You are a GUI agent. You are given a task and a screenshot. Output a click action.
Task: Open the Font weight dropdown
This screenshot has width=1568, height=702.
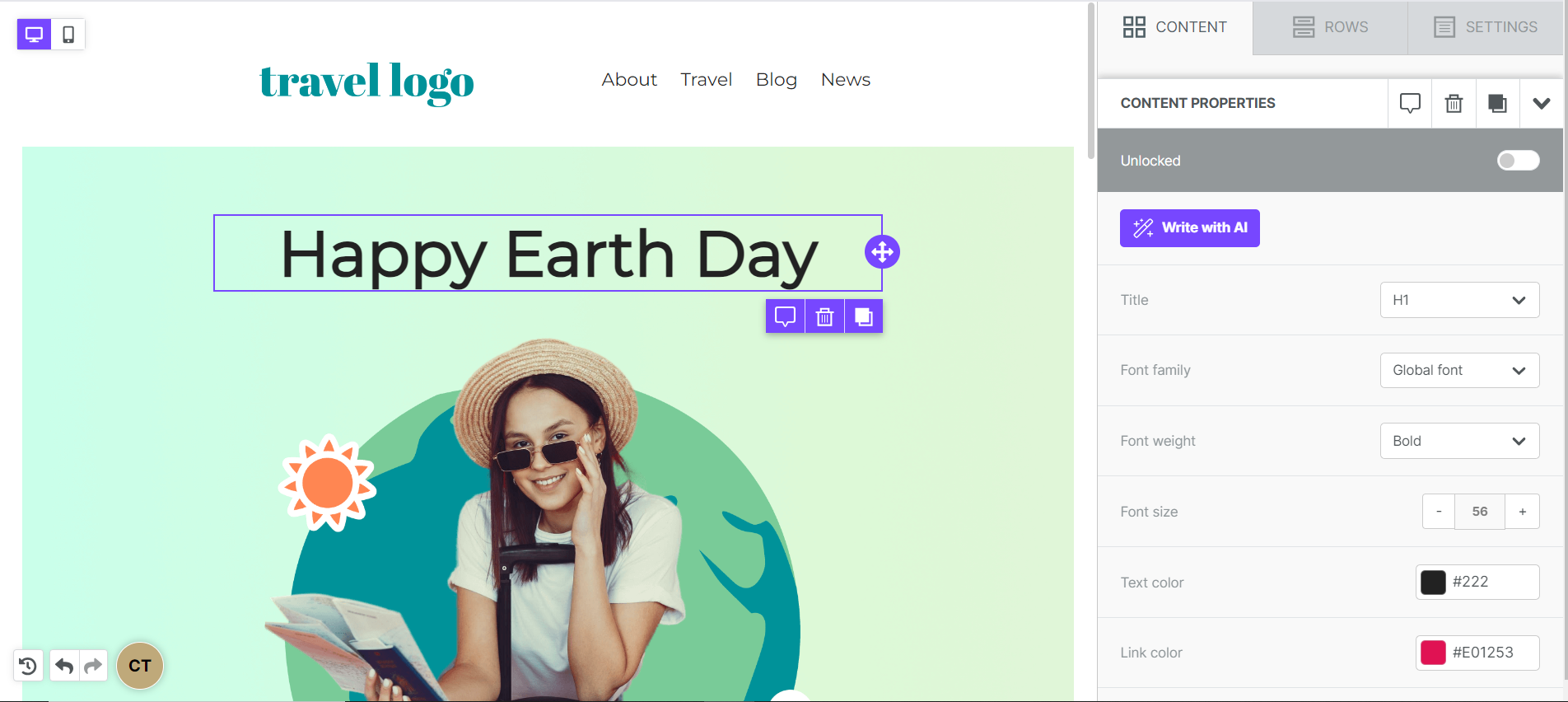[x=1459, y=441]
